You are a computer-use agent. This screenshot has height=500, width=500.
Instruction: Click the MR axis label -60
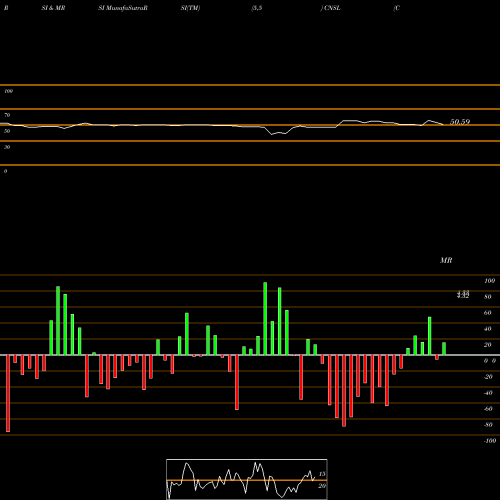(488, 409)
